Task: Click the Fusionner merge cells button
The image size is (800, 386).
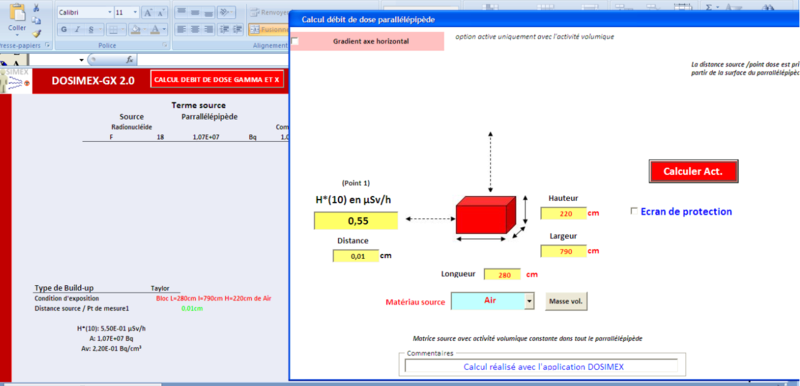Action: click(269, 30)
